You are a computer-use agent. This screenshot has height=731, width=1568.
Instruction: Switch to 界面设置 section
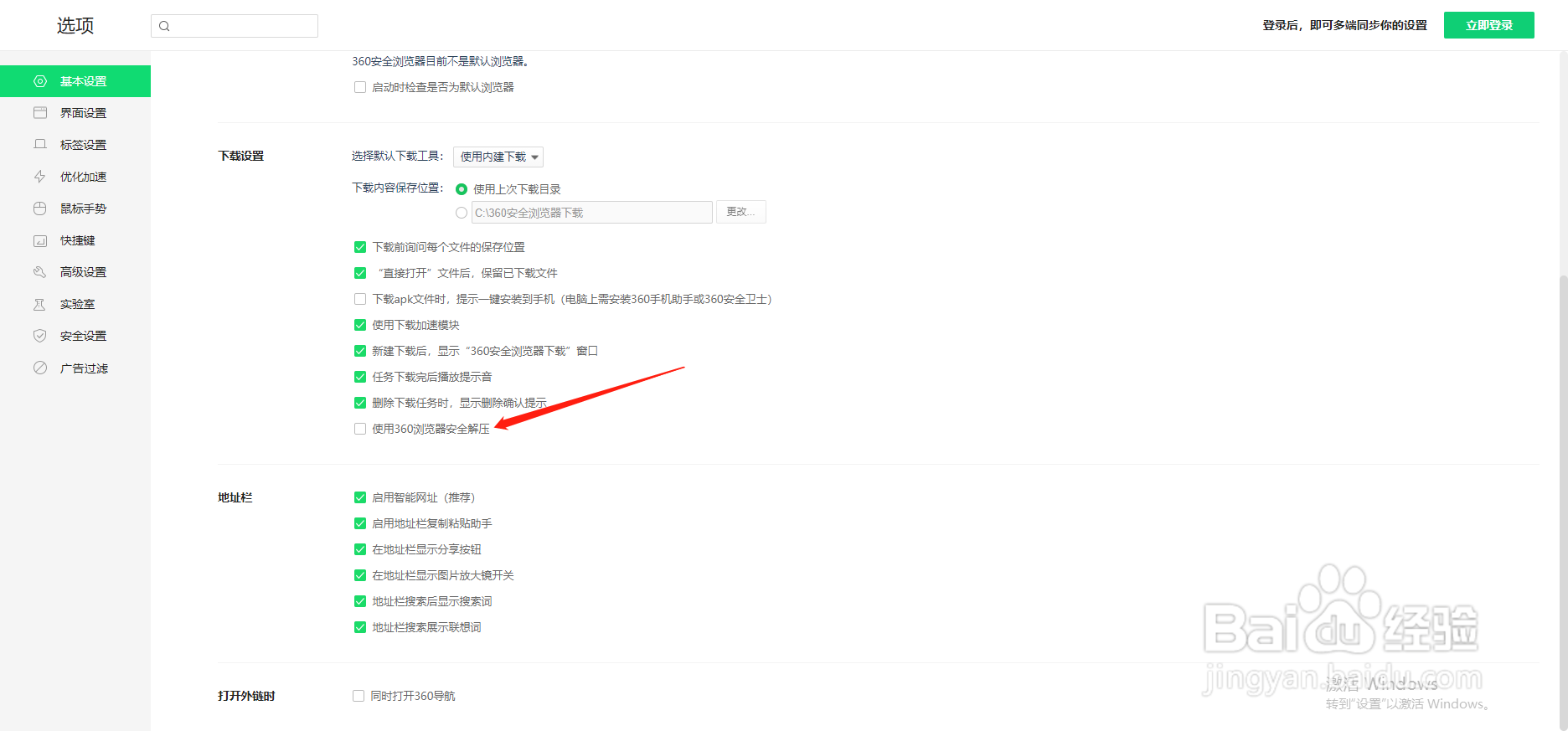(75, 113)
